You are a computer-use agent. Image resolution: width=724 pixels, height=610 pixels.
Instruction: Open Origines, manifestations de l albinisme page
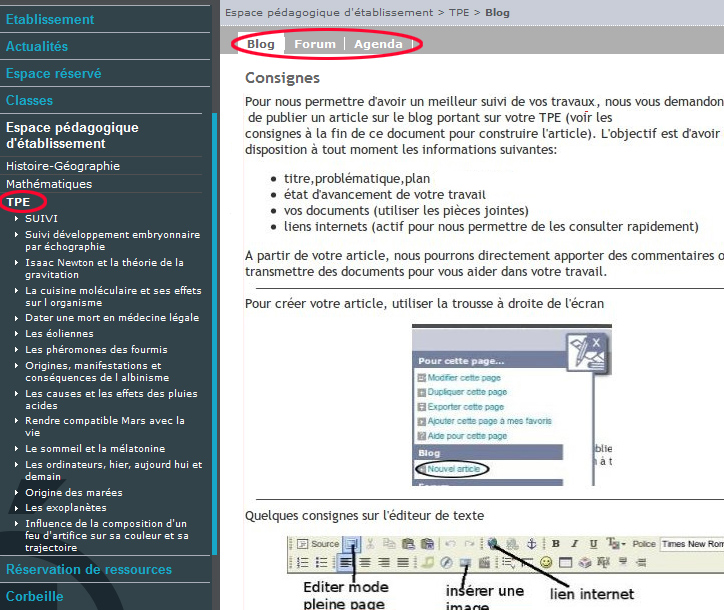pyautogui.click(x=97, y=371)
